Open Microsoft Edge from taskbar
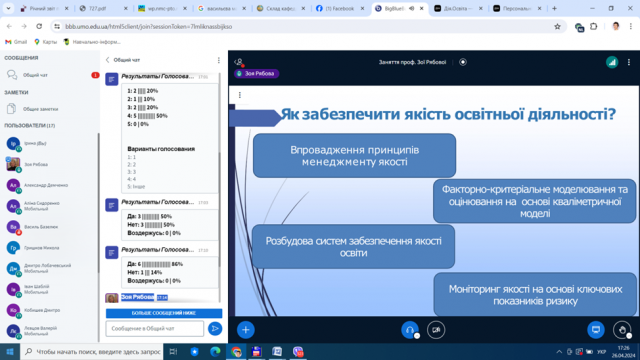Viewport: 640px width, 360px height. click(x=215, y=352)
